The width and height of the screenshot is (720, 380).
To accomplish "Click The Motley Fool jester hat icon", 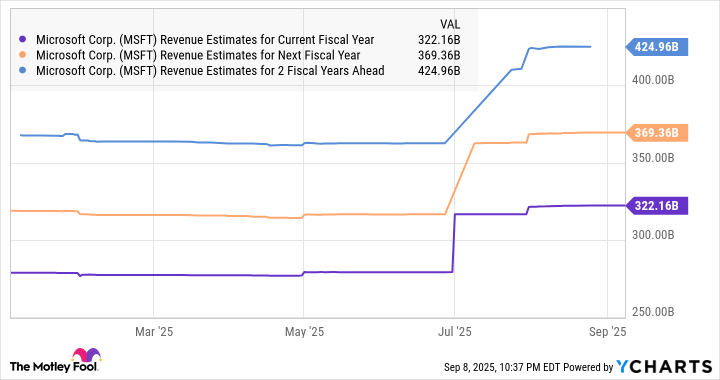I will pyautogui.click(x=86, y=356).
